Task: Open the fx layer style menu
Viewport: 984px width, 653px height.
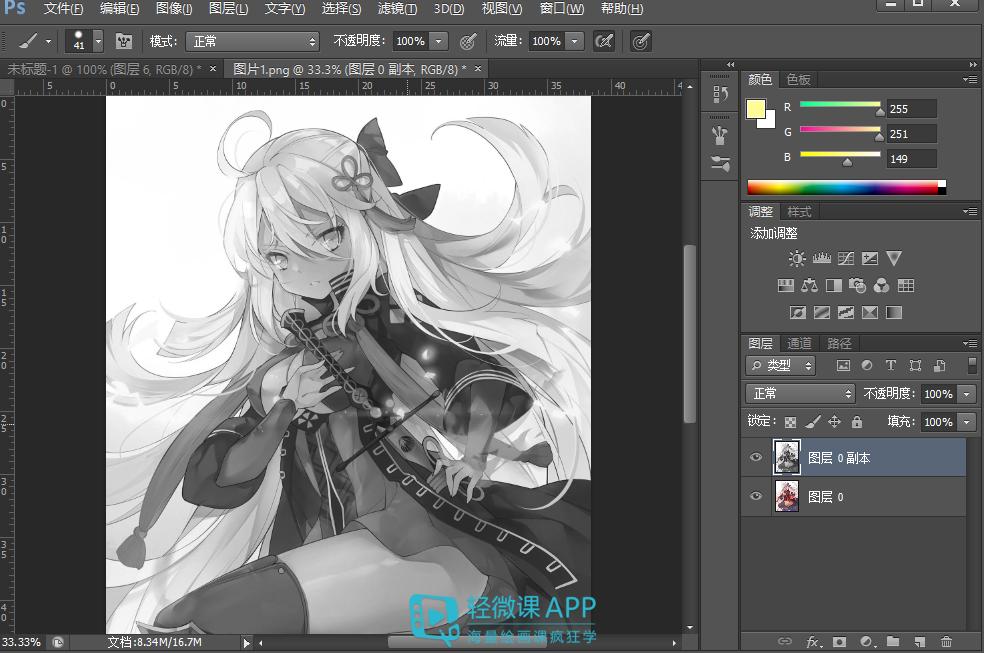Action: [813, 641]
